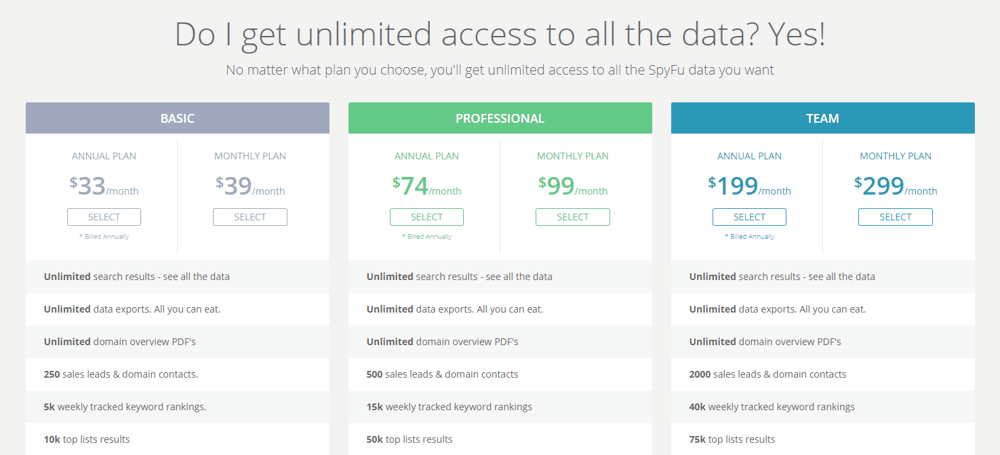Screen dimensions: 1000x455
Task: Click "250 sales leads & domain contacts."
Action: [x=121, y=374]
